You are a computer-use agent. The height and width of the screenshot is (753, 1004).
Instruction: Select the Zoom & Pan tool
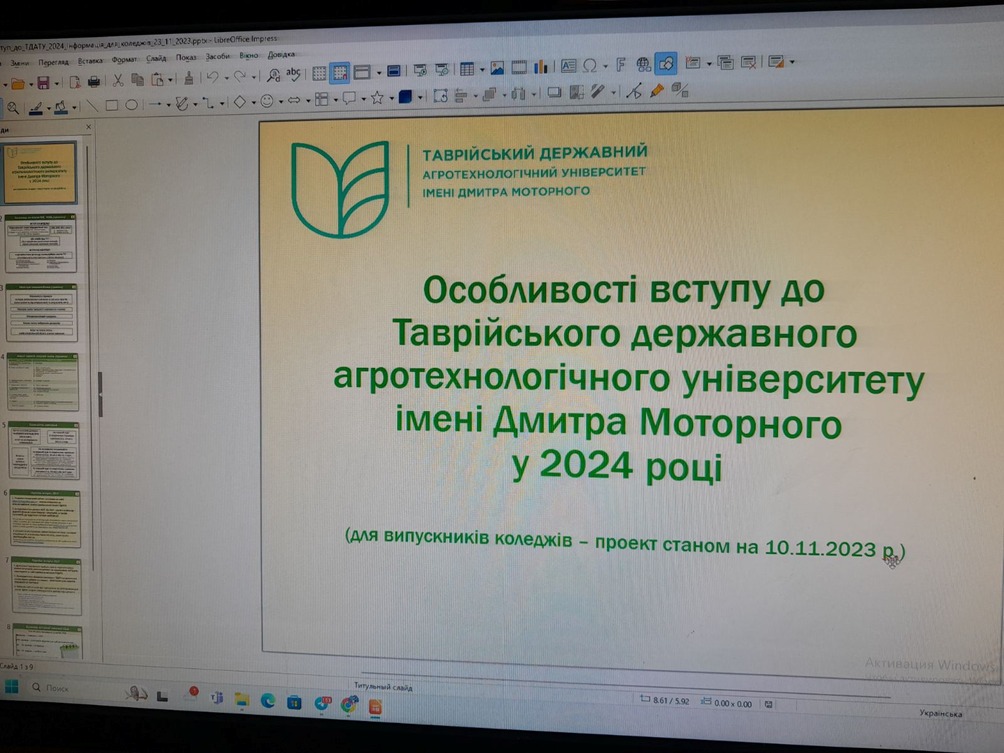(13, 108)
